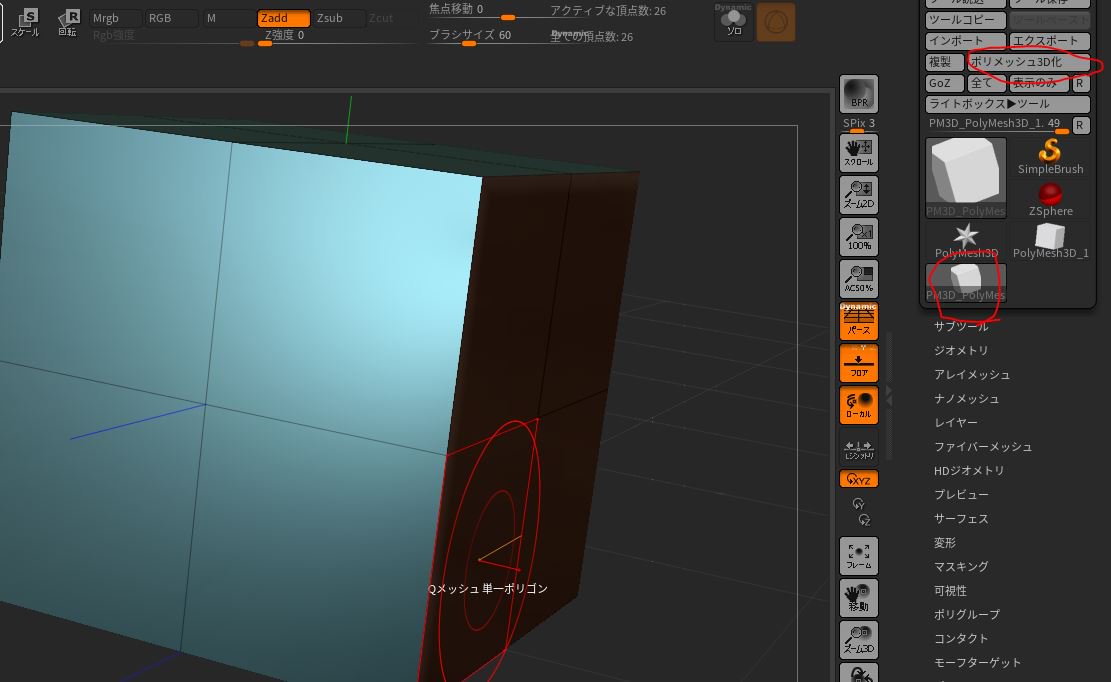Expand the ファイバーメッシュ (FiberMesh) section
1111x682 pixels.
(983, 447)
